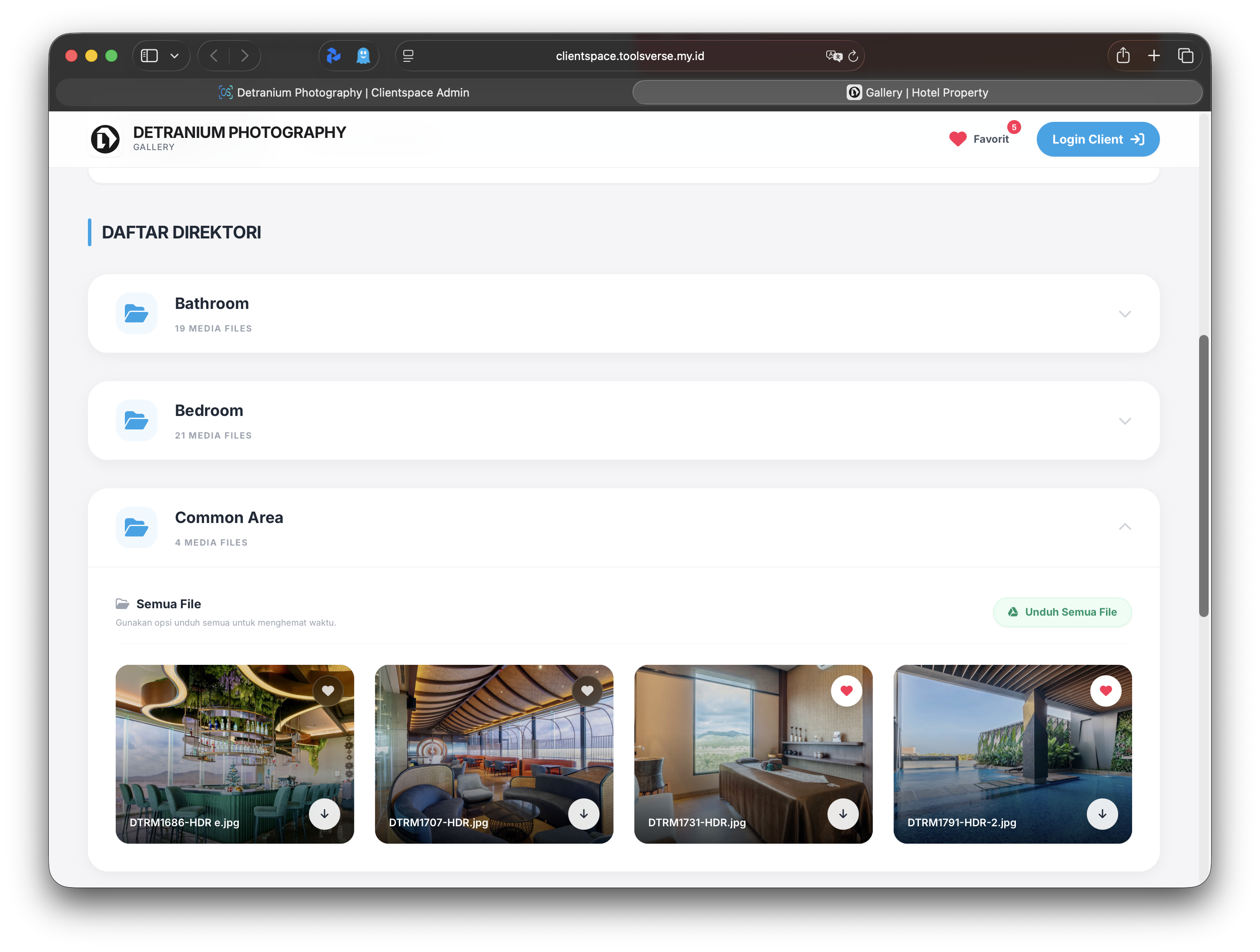Open the Safari tab overview icon
1260x952 pixels.
coord(1185,56)
